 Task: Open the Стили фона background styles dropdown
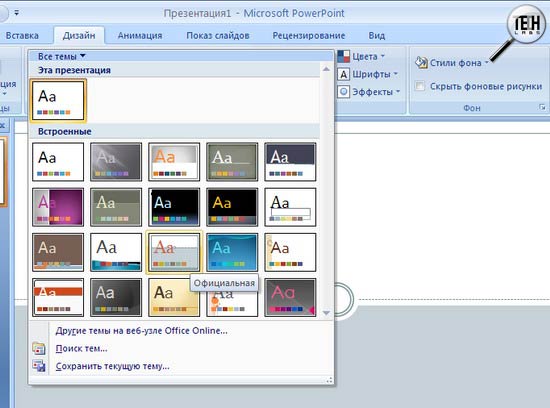tap(451, 63)
